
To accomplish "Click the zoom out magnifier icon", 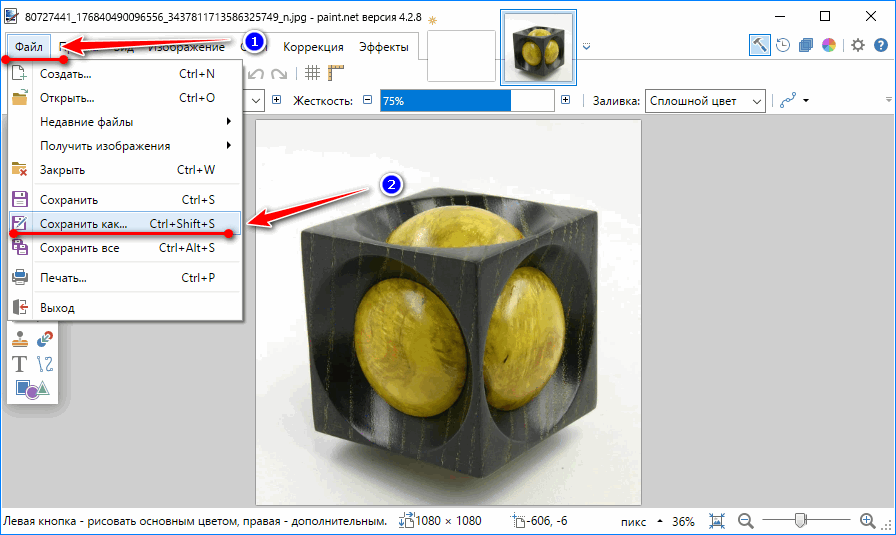I will pyautogui.click(x=745, y=521).
